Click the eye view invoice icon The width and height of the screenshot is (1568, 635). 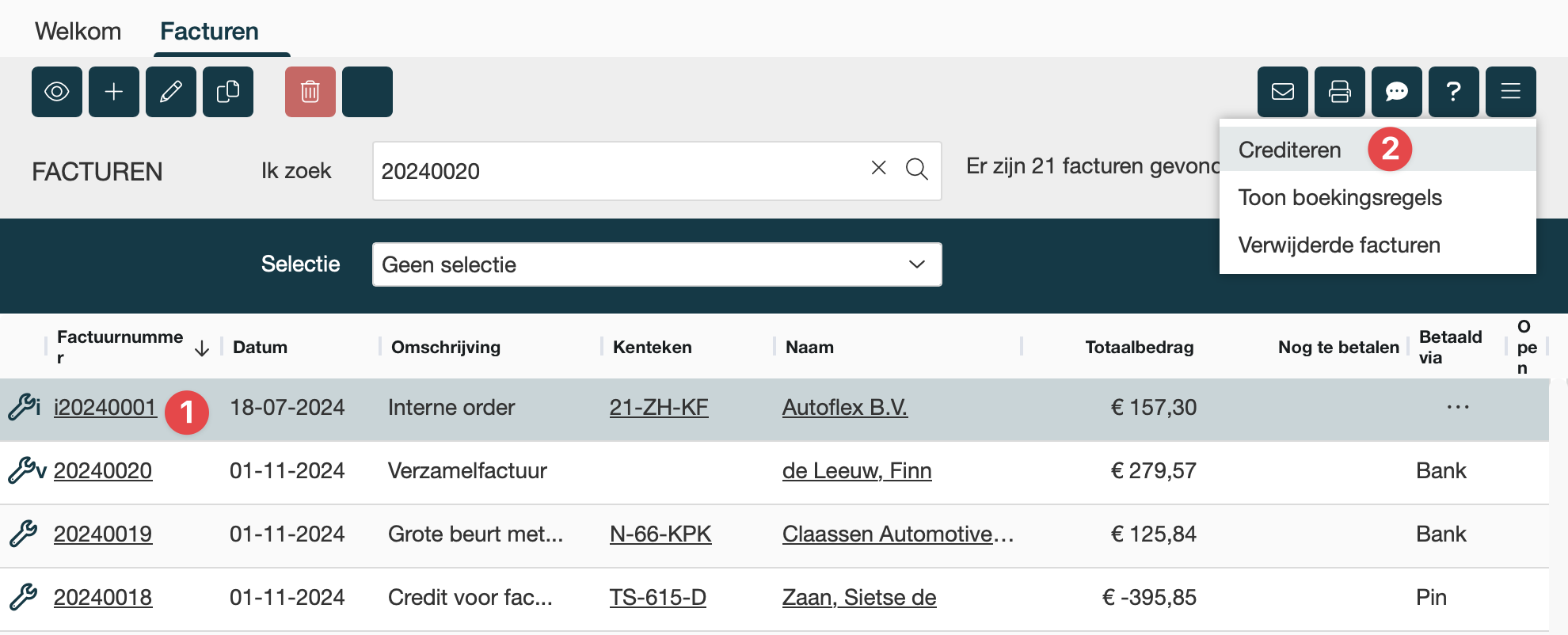[57, 92]
